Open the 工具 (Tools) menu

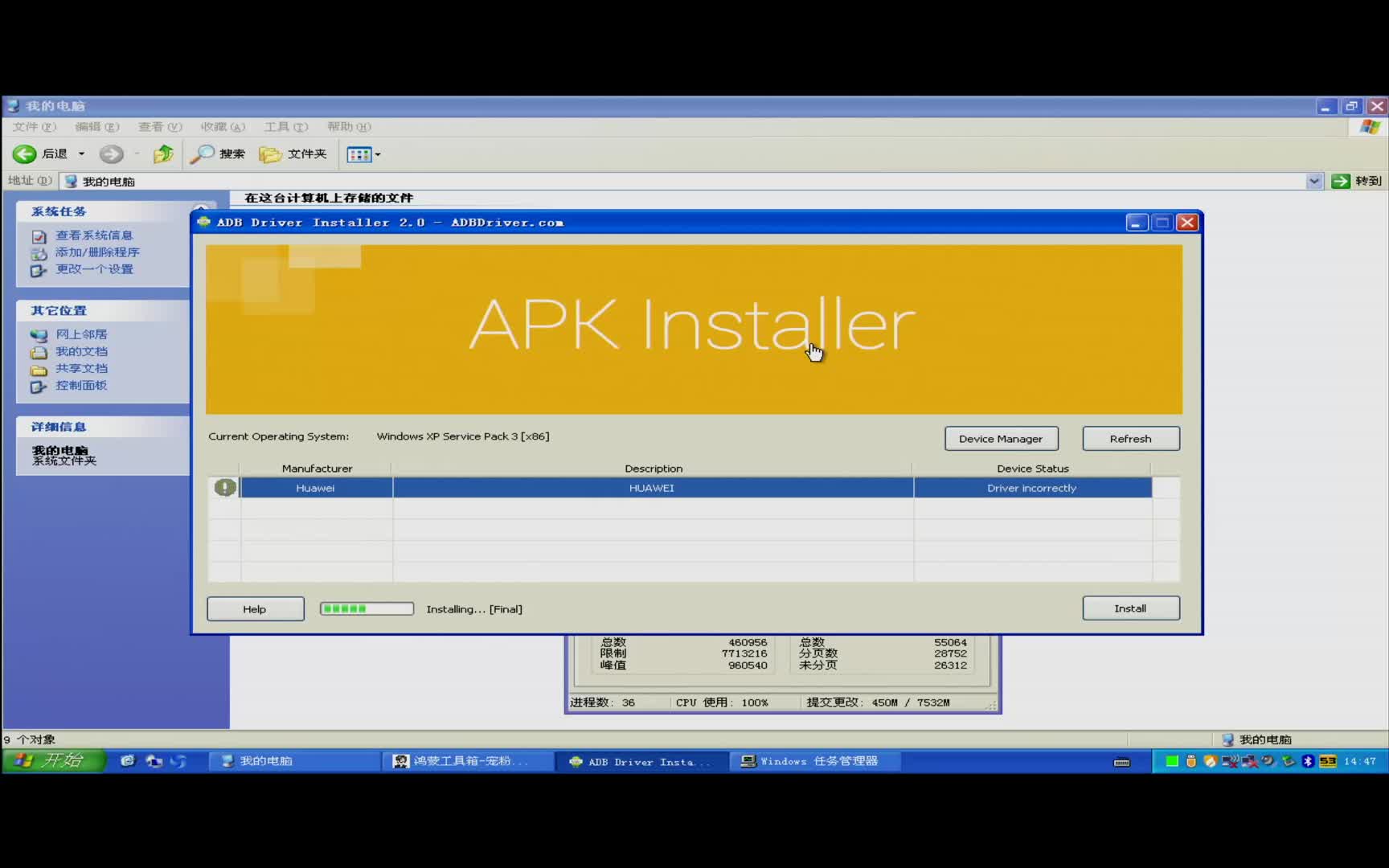point(285,127)
